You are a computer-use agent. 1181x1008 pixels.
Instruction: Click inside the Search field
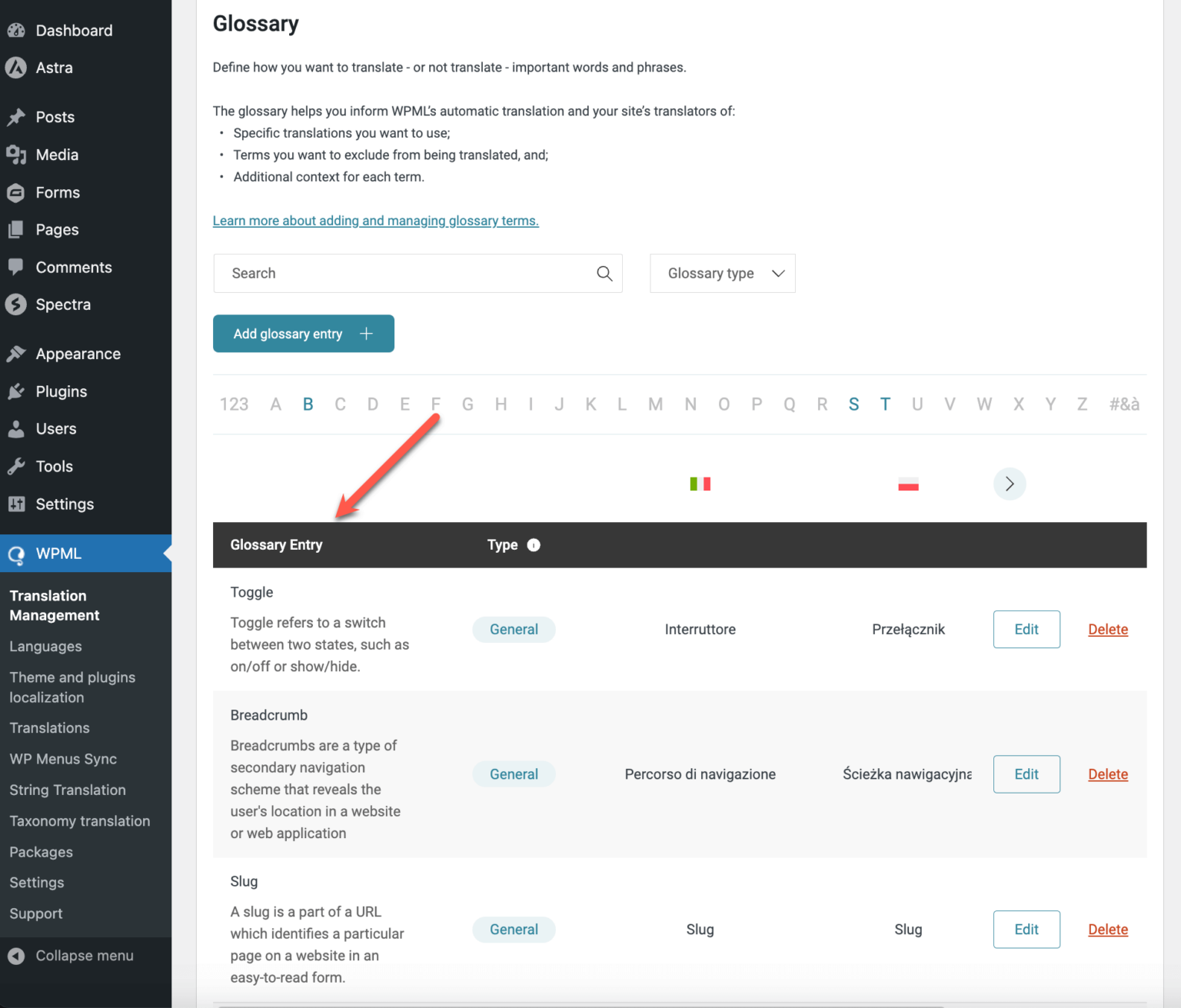pos(384,273)
